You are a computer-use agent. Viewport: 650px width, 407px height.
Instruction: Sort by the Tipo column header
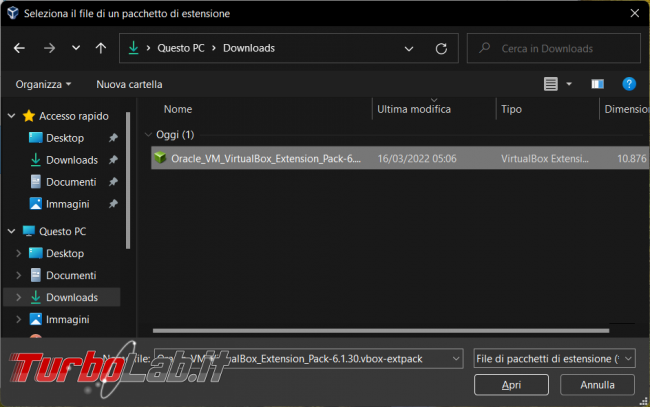point(511,109)
